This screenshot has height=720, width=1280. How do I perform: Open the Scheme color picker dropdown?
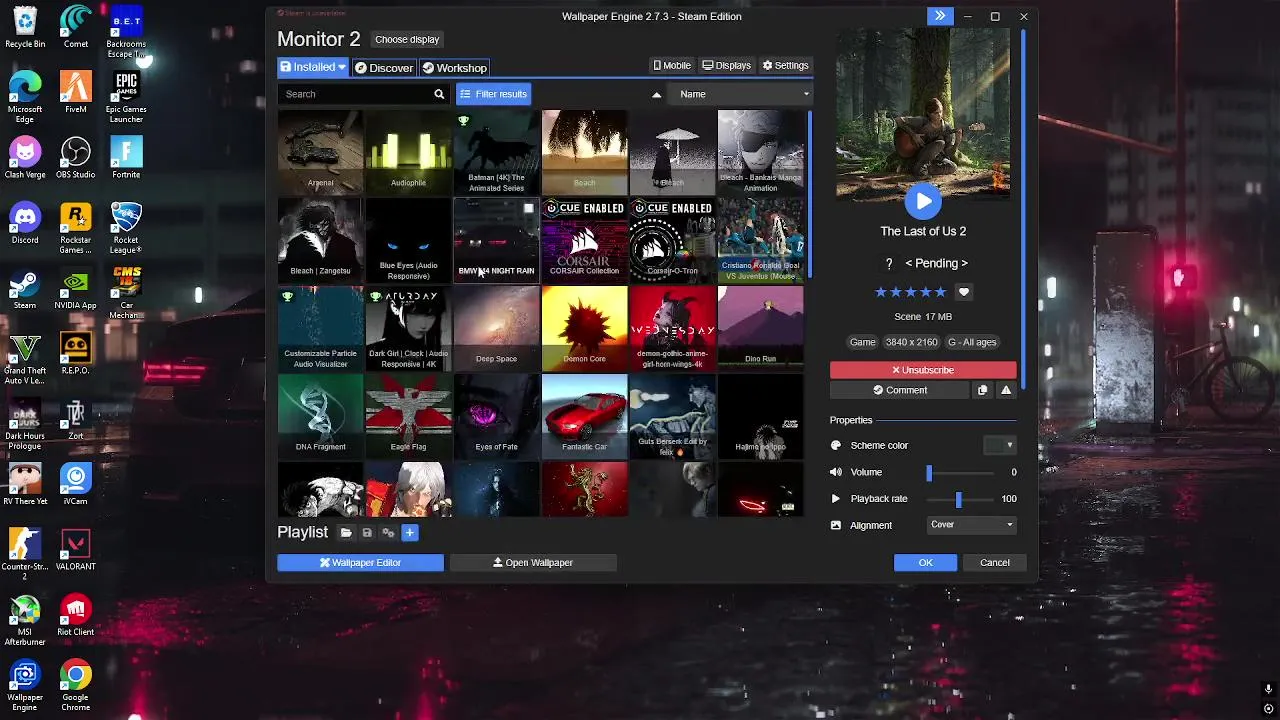[x=999, y=445]
